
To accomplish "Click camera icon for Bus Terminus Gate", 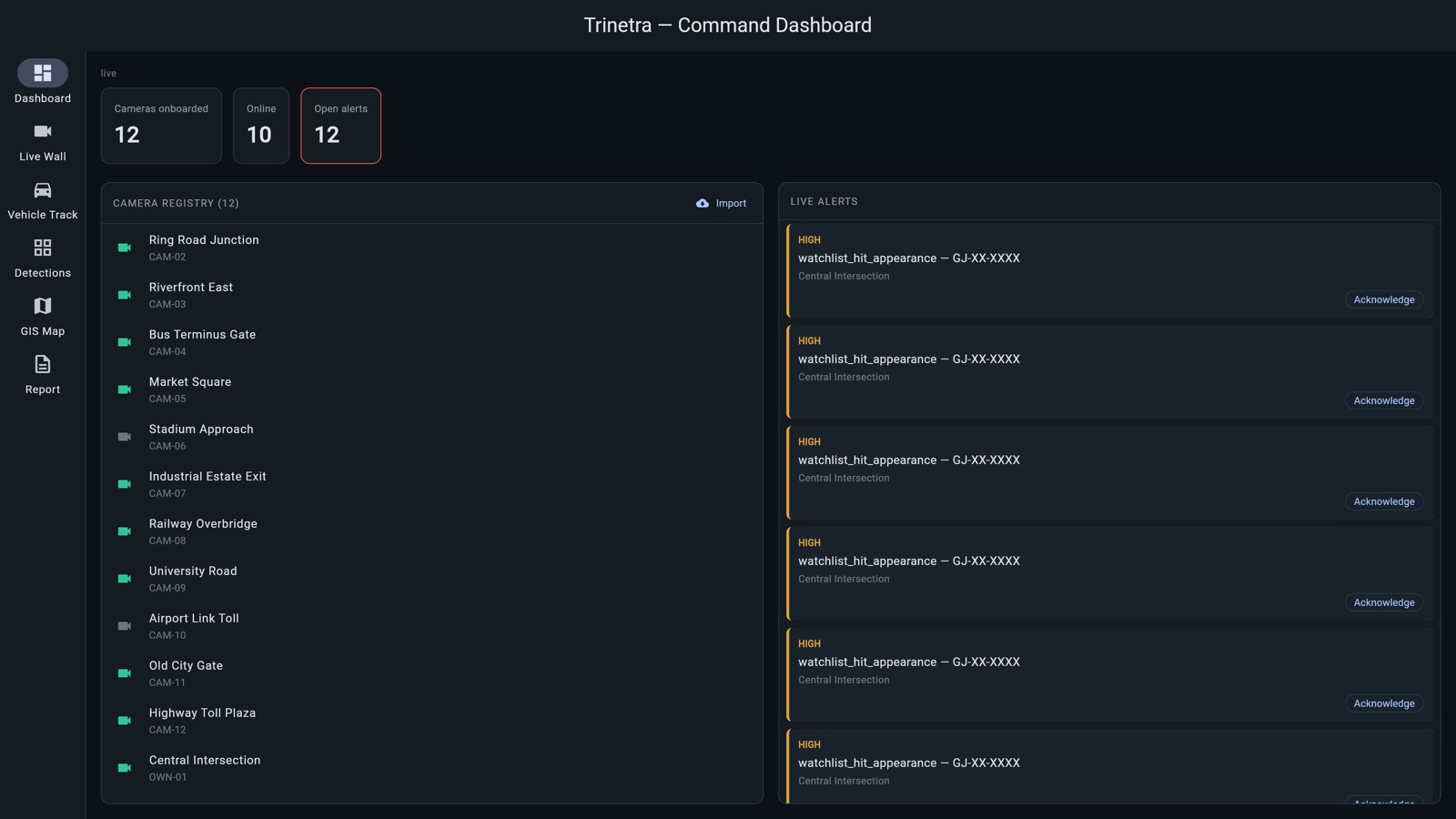I will point(125,342).
